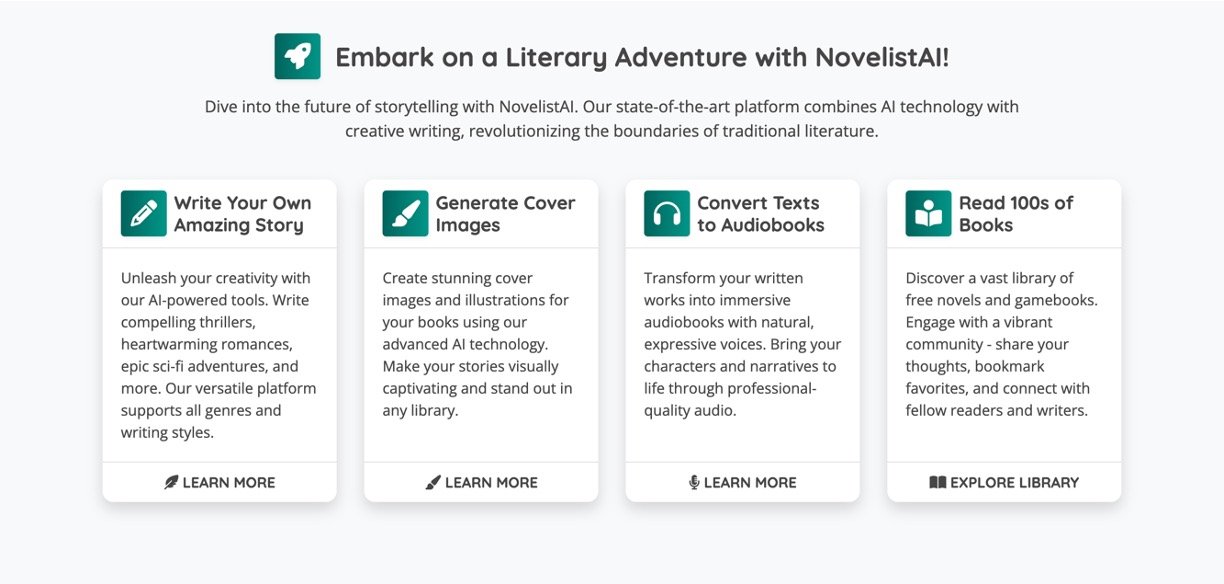Click the microphone icon beside third Learn More
Image resolution: width=1224 pixels, height=584 pixels.
tap(694, 482)
